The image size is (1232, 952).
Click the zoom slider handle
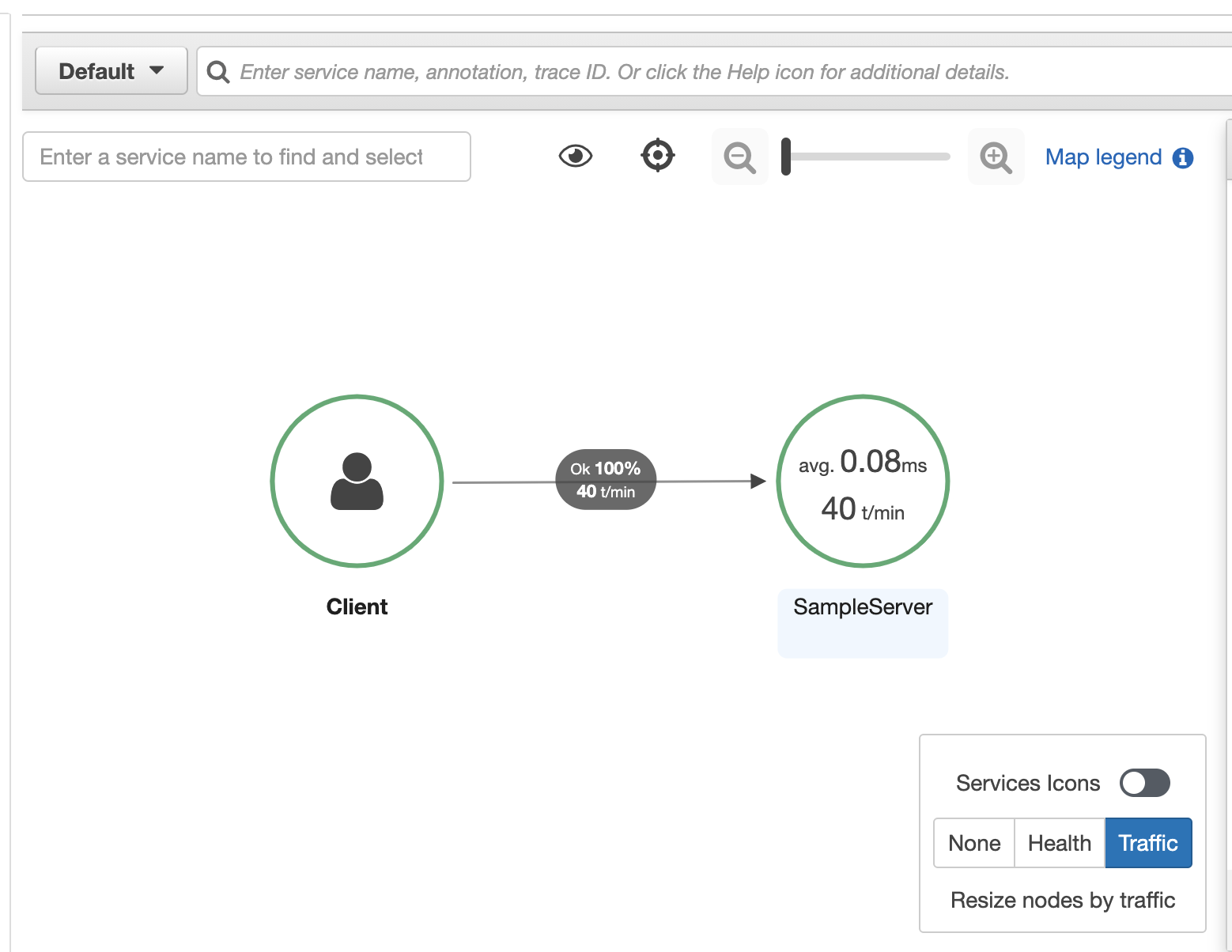tap(786, 157)
